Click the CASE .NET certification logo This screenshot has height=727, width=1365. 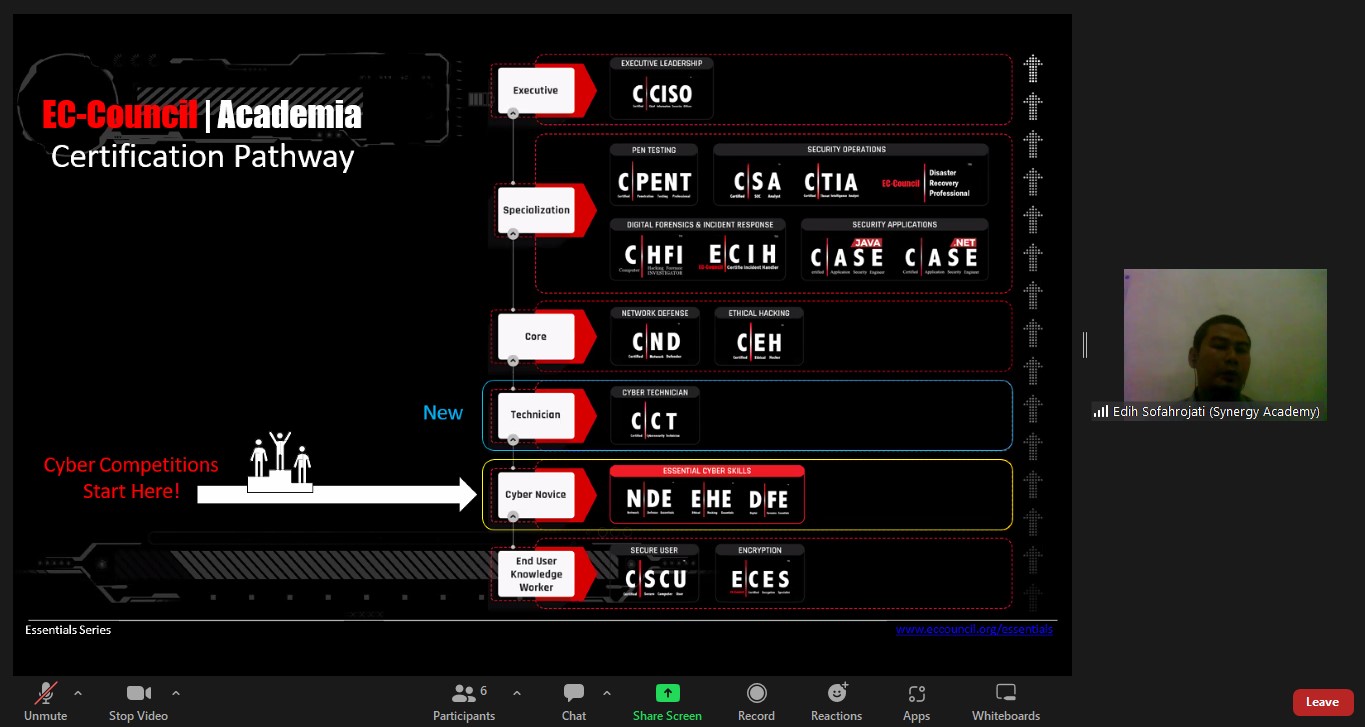pyautogui.click(x=941, y=256)
